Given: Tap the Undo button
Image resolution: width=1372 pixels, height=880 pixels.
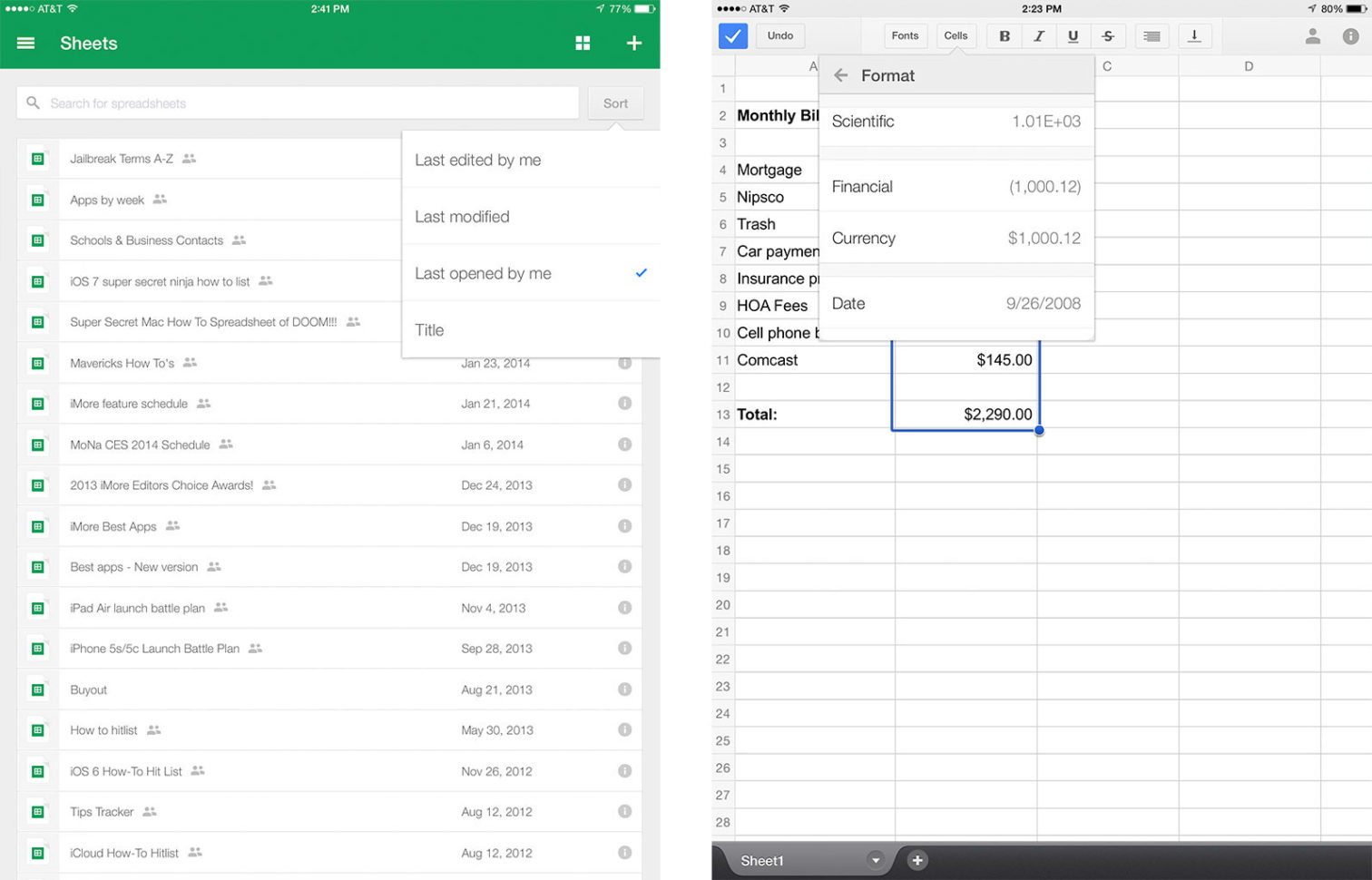Looking at the screenshot, I should 779,35.
